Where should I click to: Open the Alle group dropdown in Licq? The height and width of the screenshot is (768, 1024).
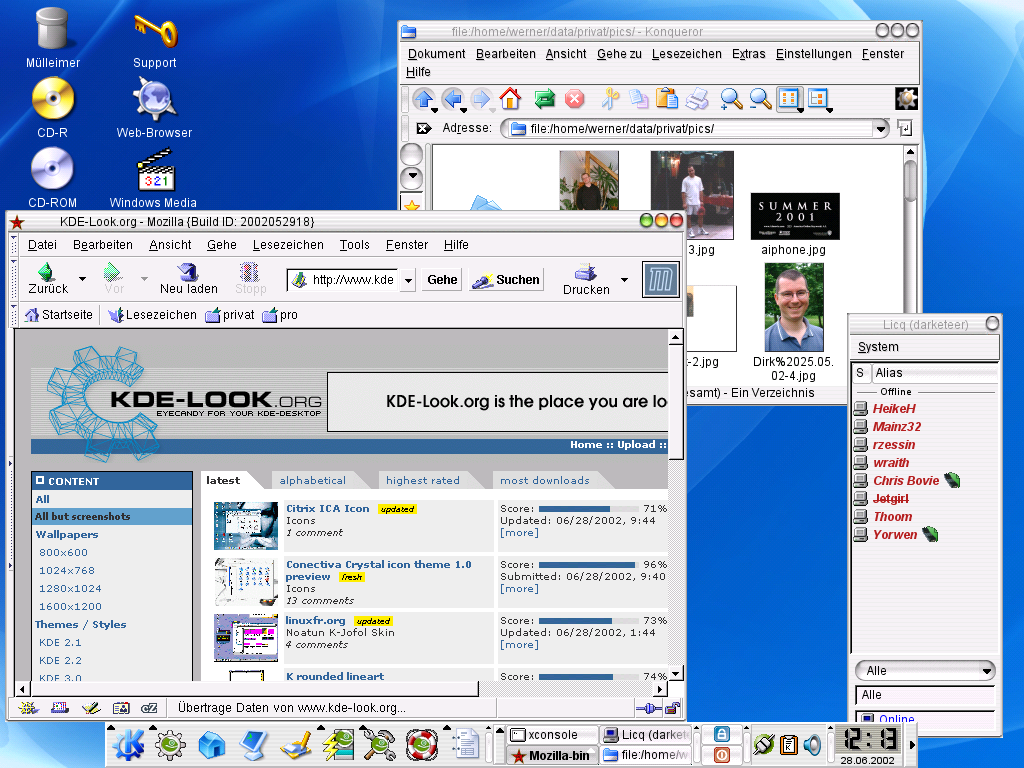tap(925, 670)
